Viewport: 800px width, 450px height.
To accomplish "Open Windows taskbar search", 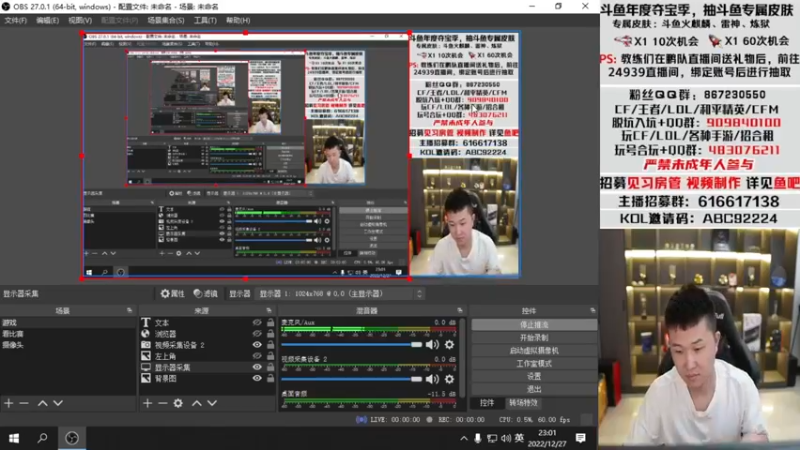I will point(42,438).
